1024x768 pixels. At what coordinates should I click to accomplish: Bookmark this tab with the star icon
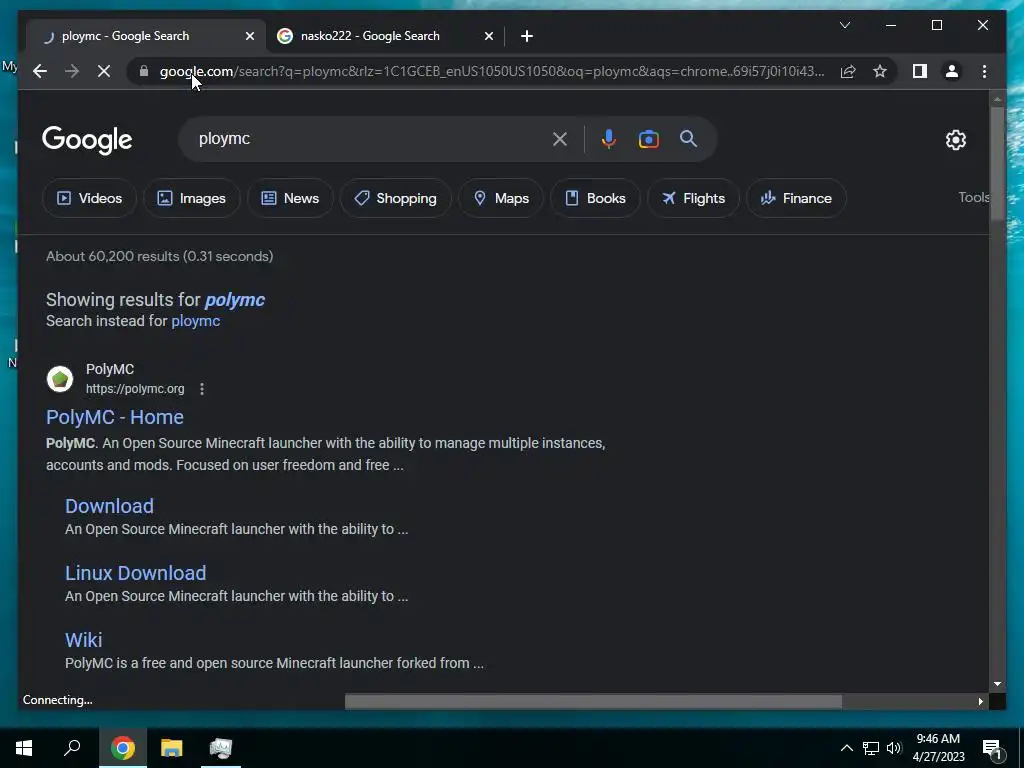point(880,71)
